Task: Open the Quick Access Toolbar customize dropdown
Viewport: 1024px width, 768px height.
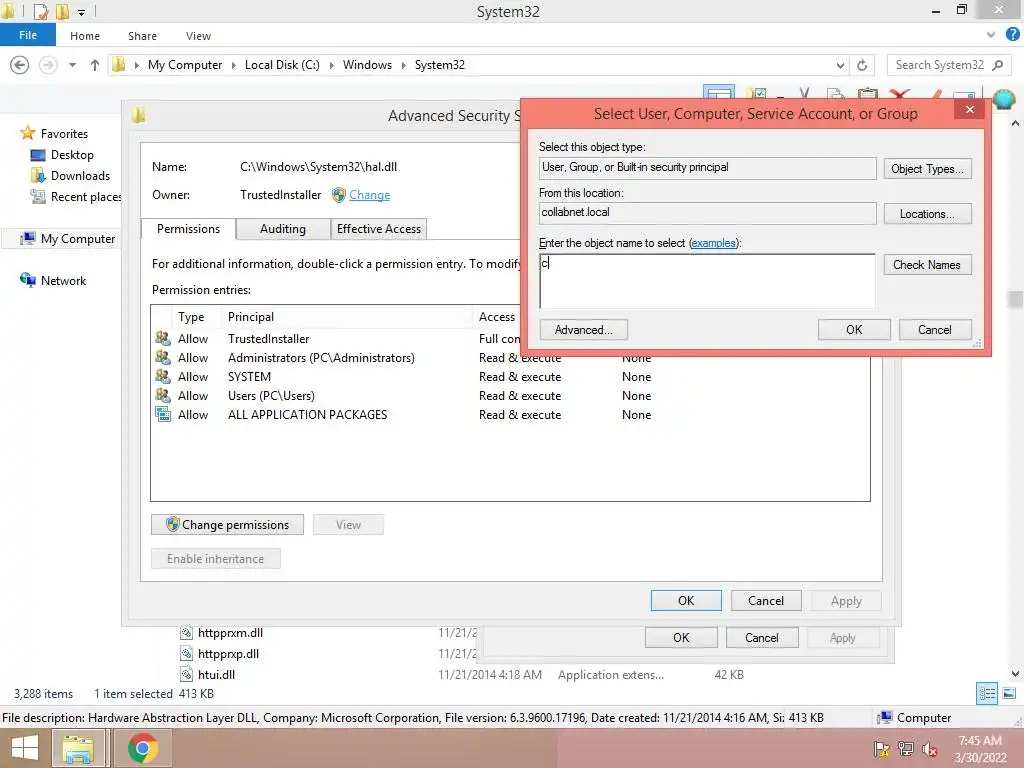Action: click(82, 12)
